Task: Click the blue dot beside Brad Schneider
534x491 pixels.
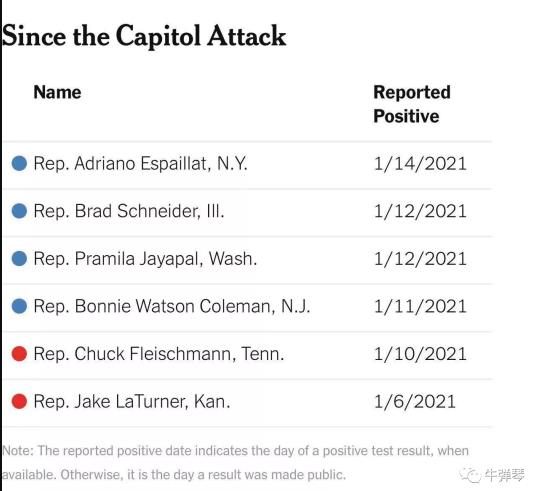Action: tap(19, 211)
